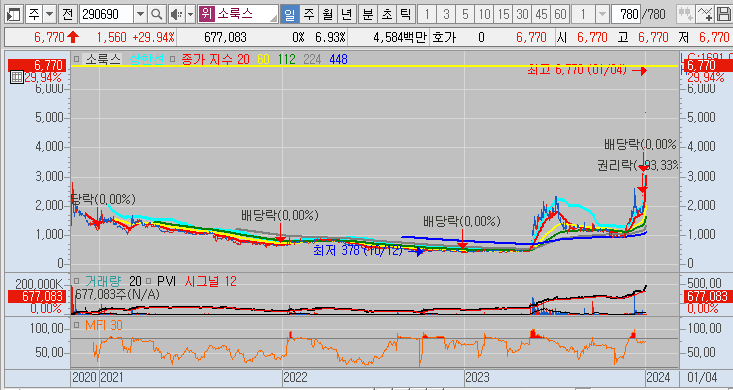This screenshot has height=390, width=733.
Task: Toggle the checkbox before PVI legend
Action: click(x=149, y=282)
